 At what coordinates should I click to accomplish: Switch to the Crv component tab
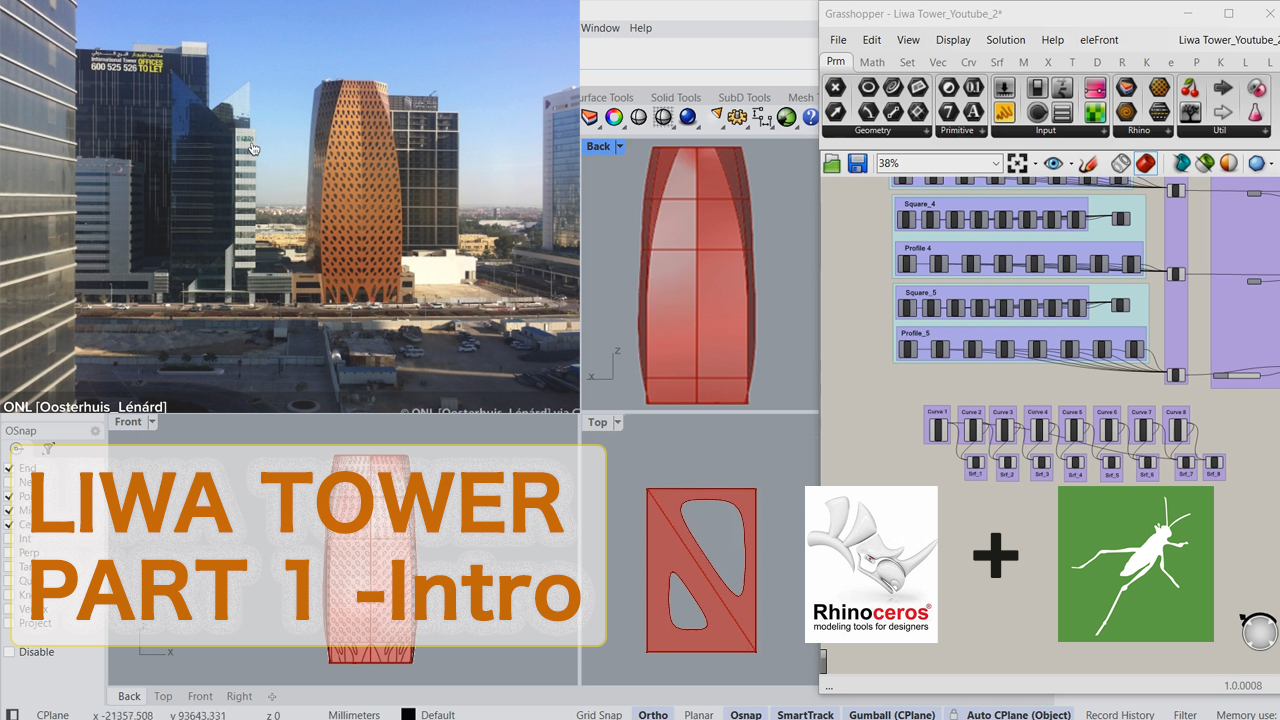(968, 62)
